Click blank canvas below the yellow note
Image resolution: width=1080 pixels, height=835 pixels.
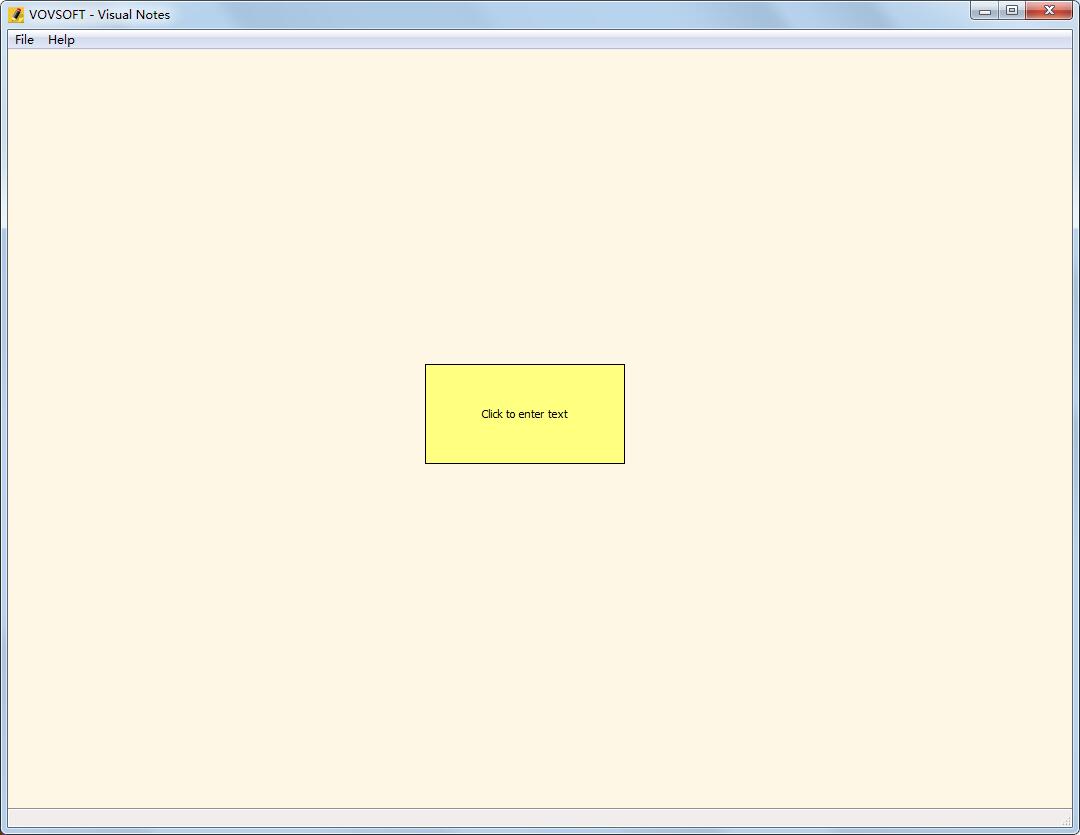525,634
